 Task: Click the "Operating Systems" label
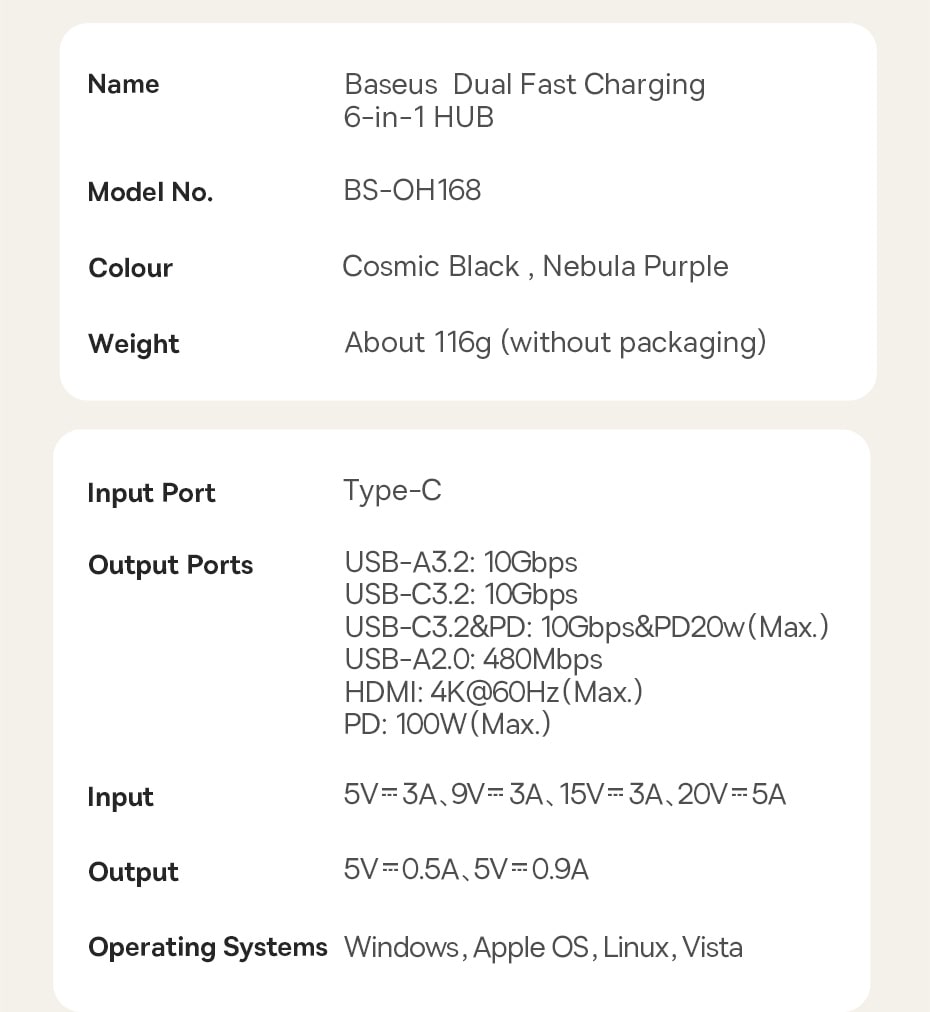point(207,947)
